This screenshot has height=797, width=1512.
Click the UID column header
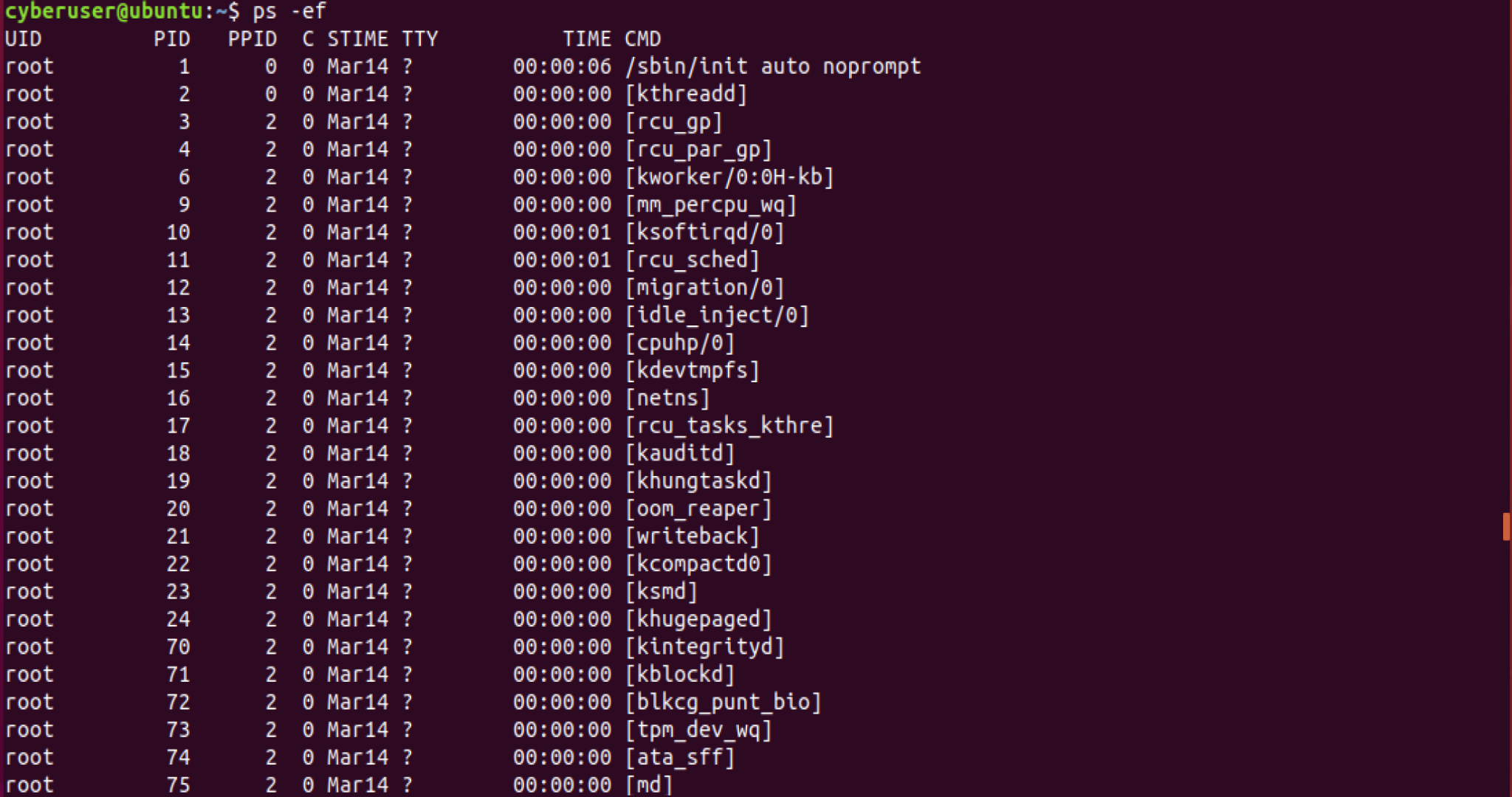point(24,39)
